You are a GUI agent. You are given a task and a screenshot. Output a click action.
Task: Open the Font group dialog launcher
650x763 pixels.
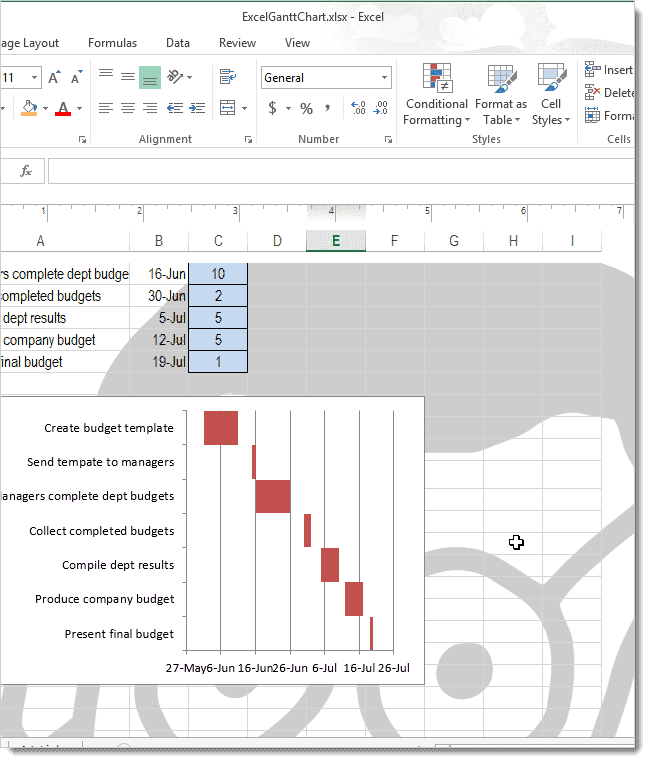pyautogui.click(x=82, y=140)
